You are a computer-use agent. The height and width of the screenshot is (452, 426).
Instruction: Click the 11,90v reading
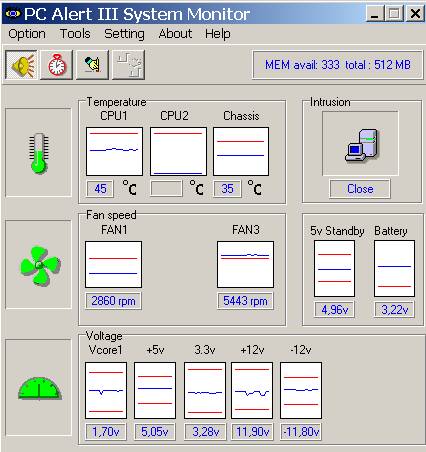pyautogui.click(x=252, y=432)
